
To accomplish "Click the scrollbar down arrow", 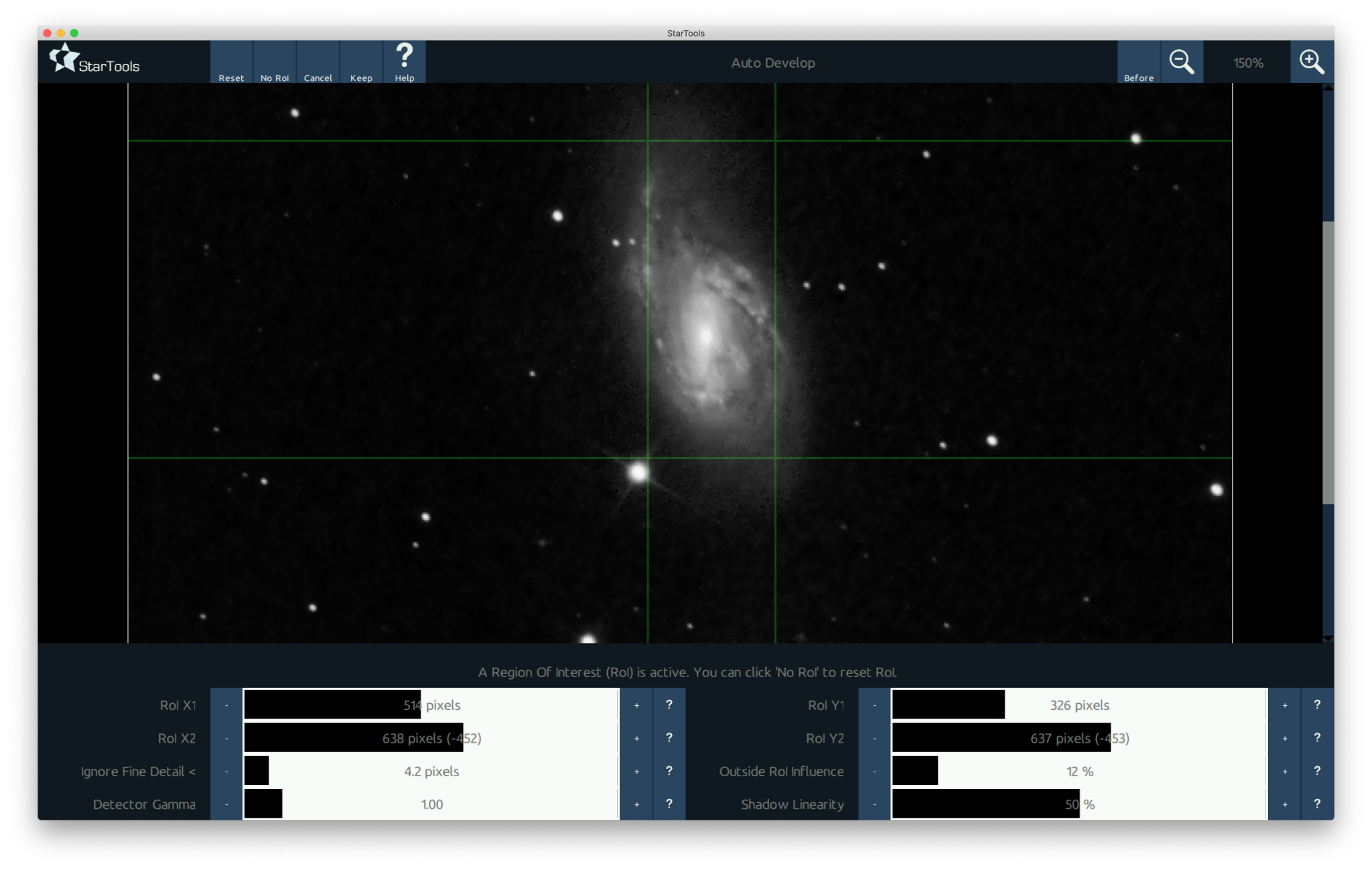I will click(1328, 638).
